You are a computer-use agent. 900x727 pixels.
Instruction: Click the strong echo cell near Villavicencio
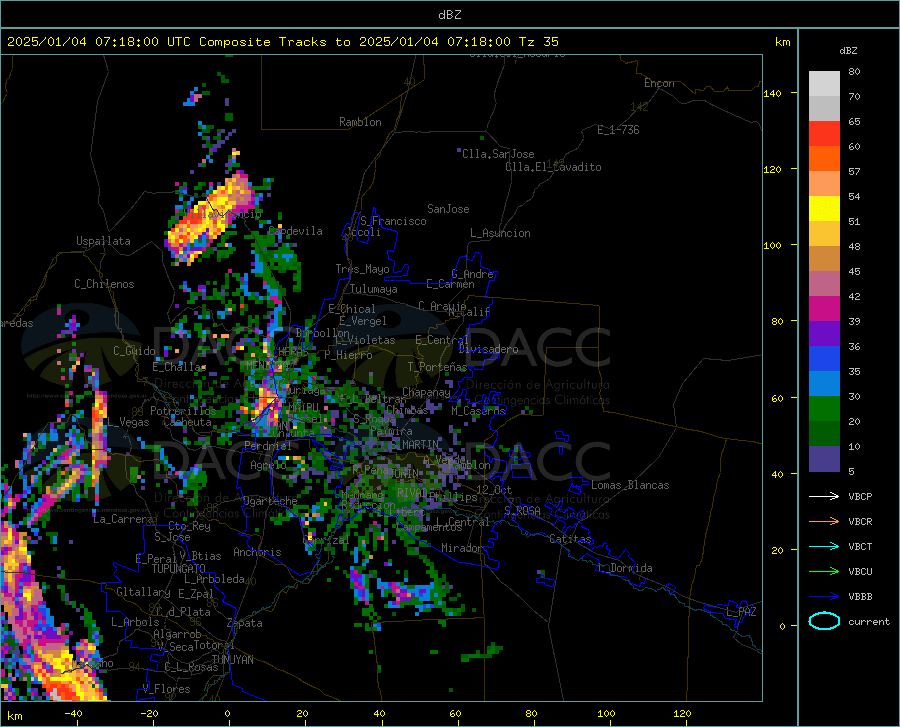click(x=212, y=218)
